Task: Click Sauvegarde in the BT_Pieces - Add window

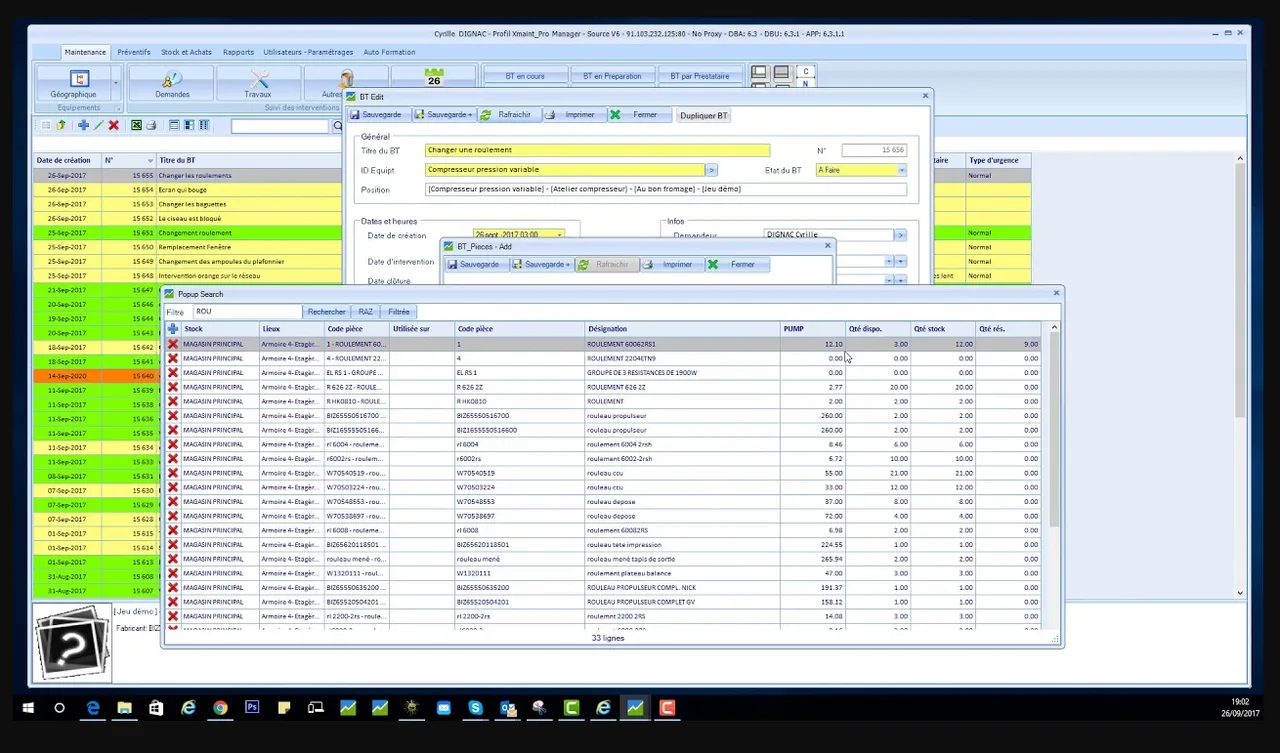Action: click(478, 265)
